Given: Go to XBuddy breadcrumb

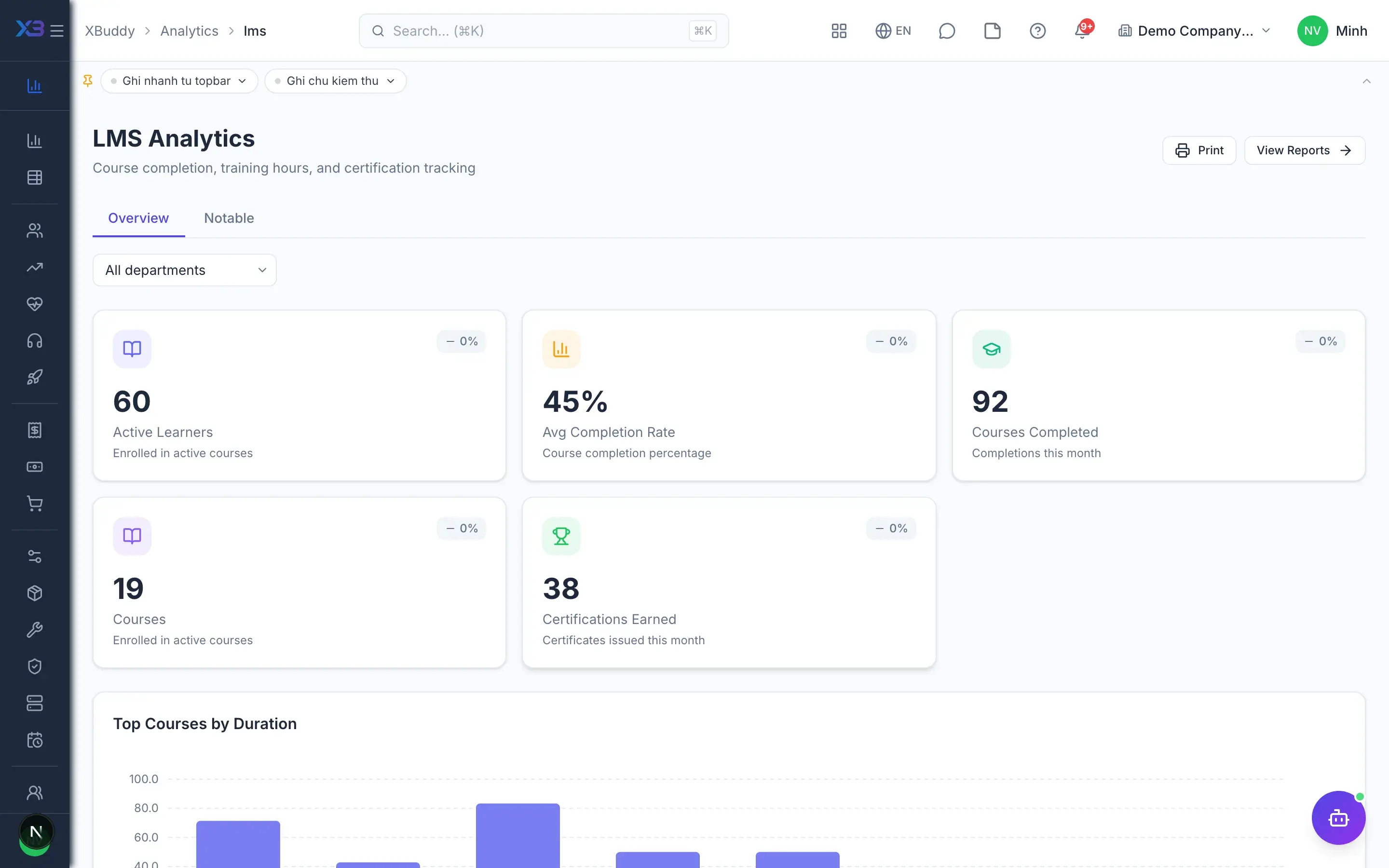Looking at the screenshot, I should point(109,31).
